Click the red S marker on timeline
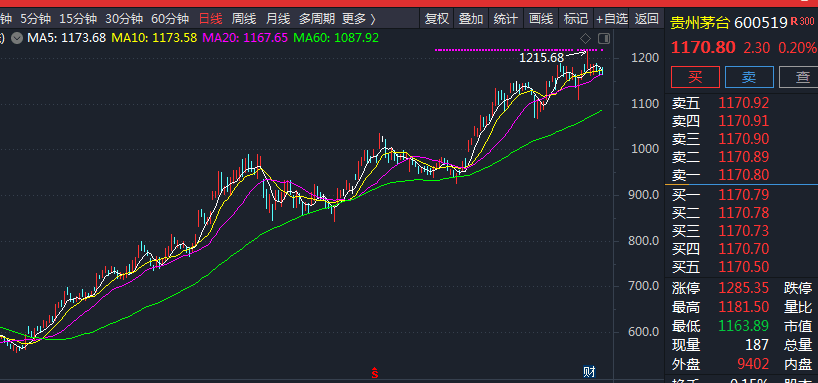 (375, 373)
